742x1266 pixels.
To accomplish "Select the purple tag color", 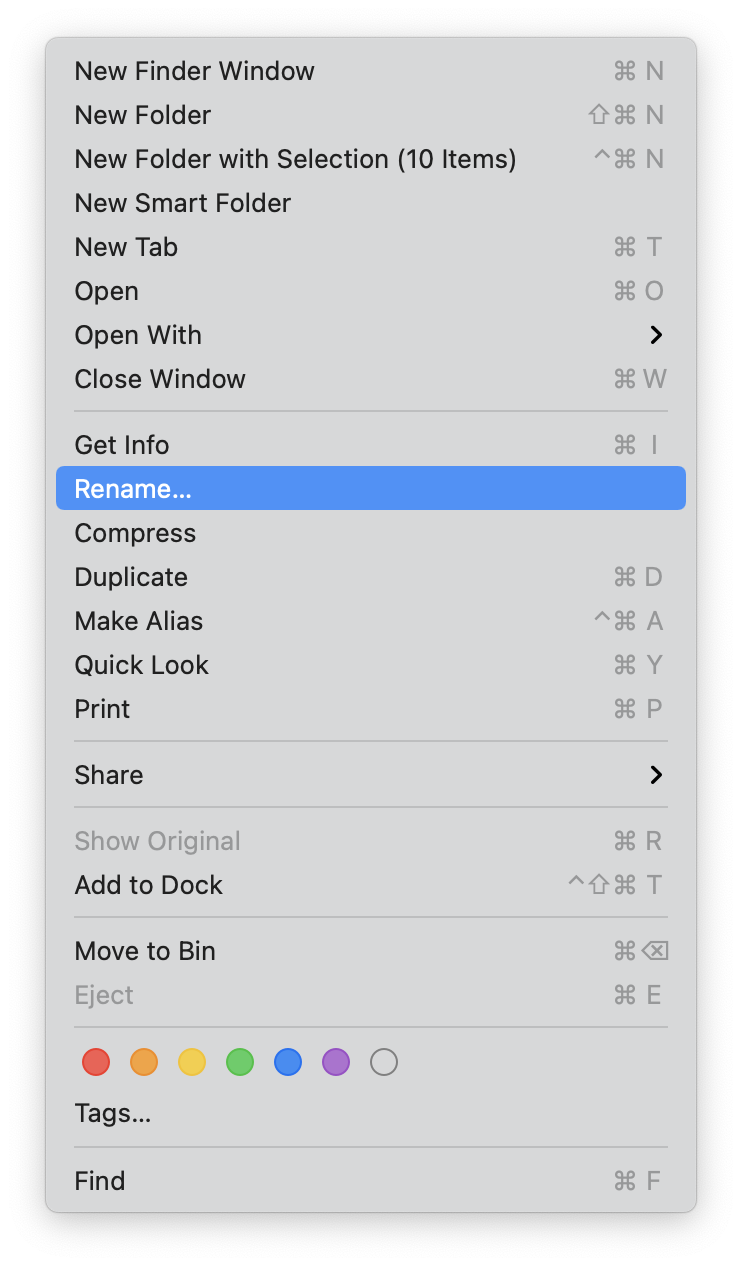I will 336,1061.
